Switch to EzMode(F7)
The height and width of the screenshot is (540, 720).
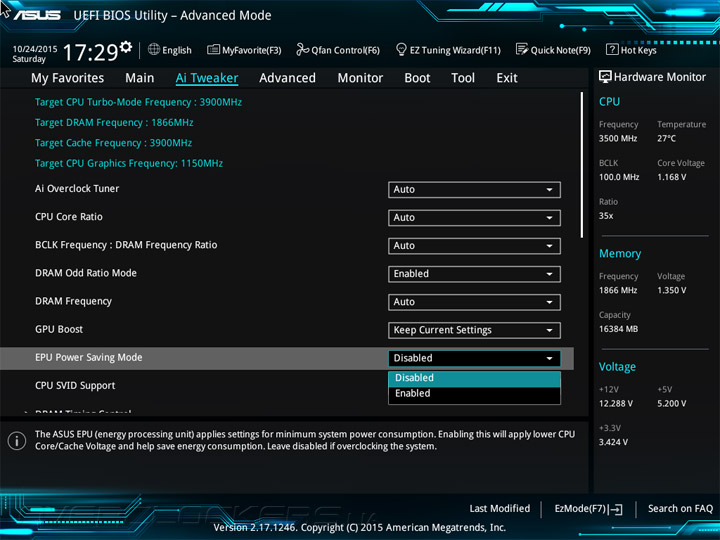click(588, 509)
